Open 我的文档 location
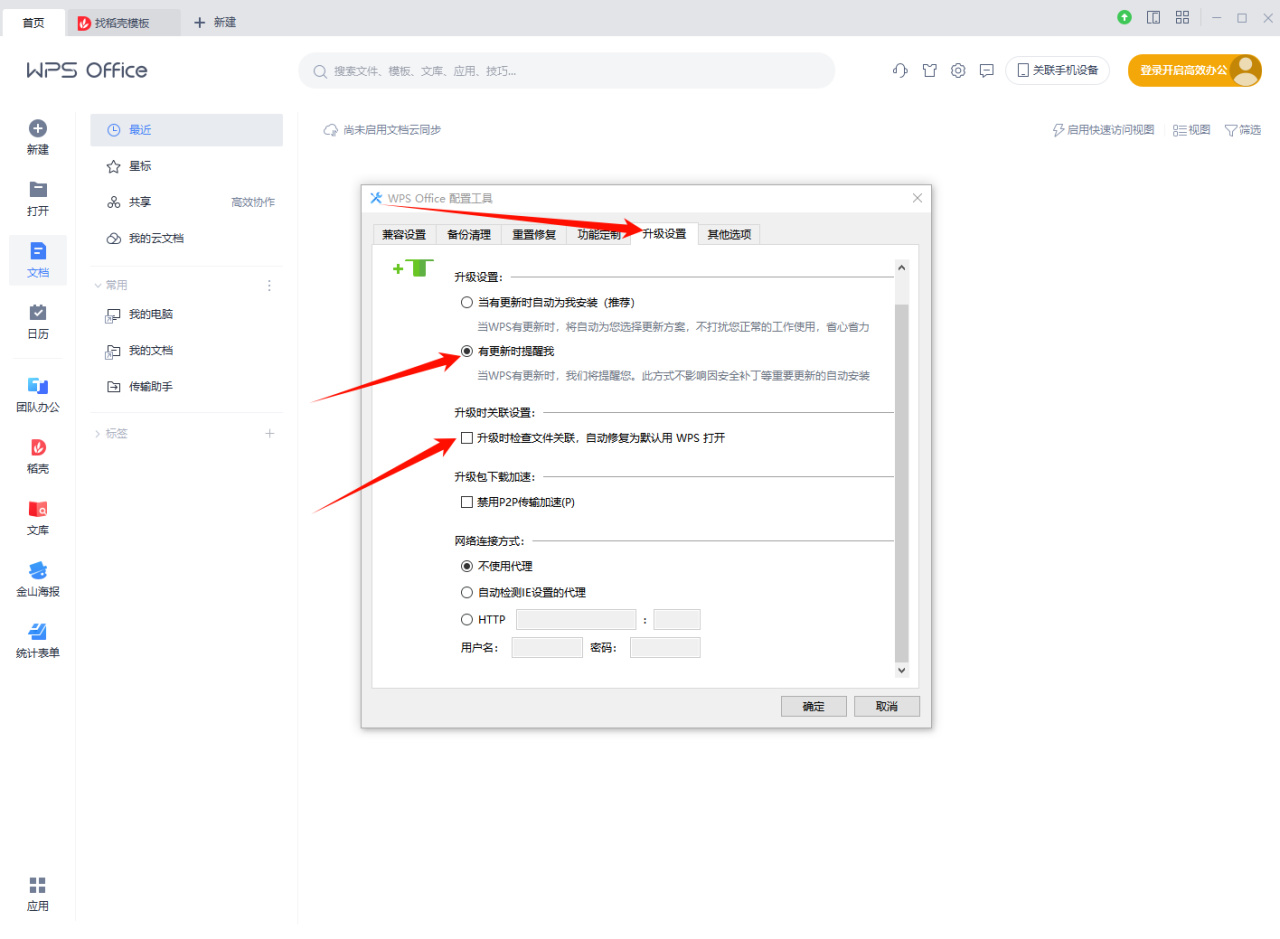The image size is (1280, 939). coord(187,350)
